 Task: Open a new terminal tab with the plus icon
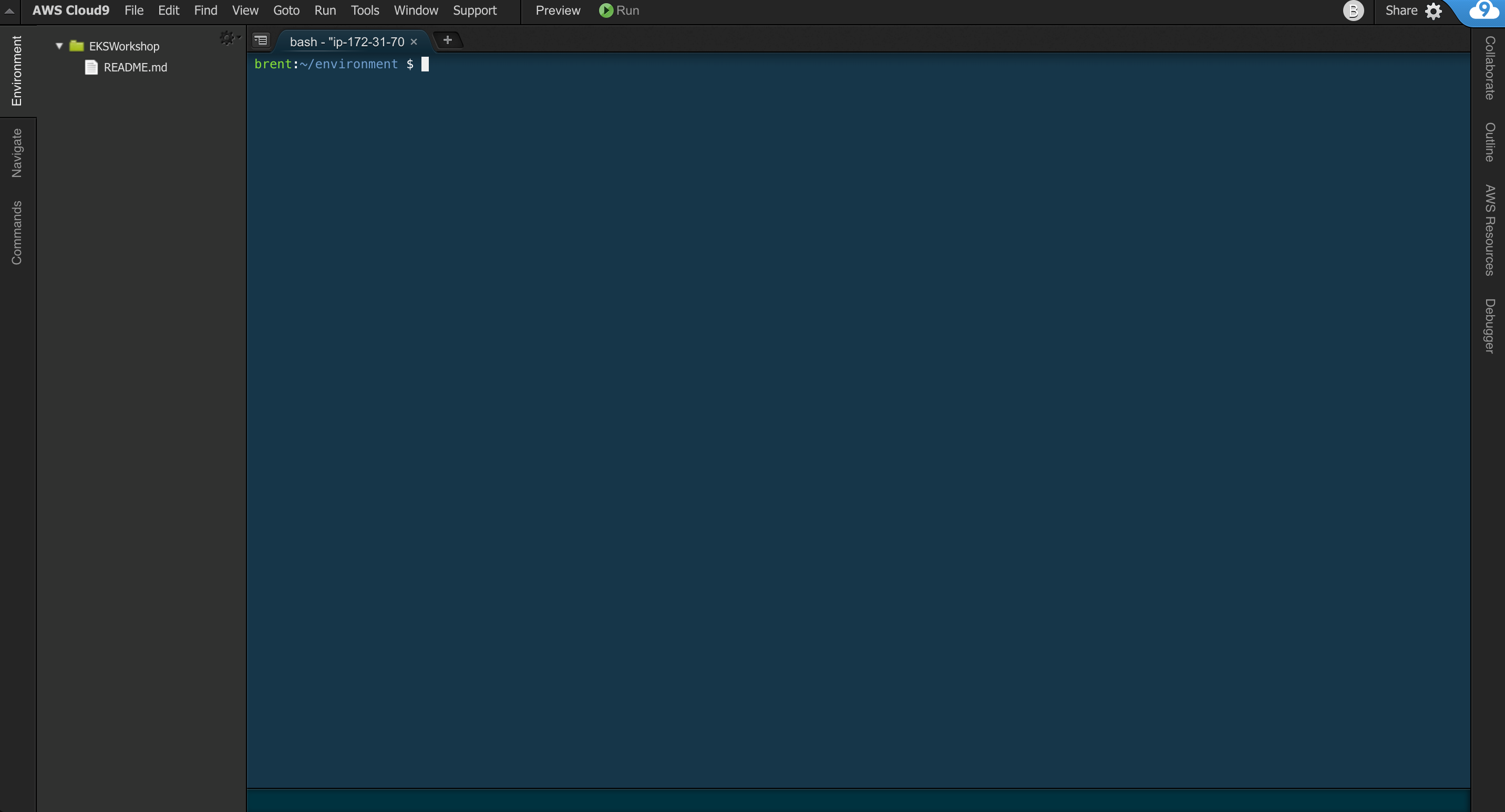(448, 40)
